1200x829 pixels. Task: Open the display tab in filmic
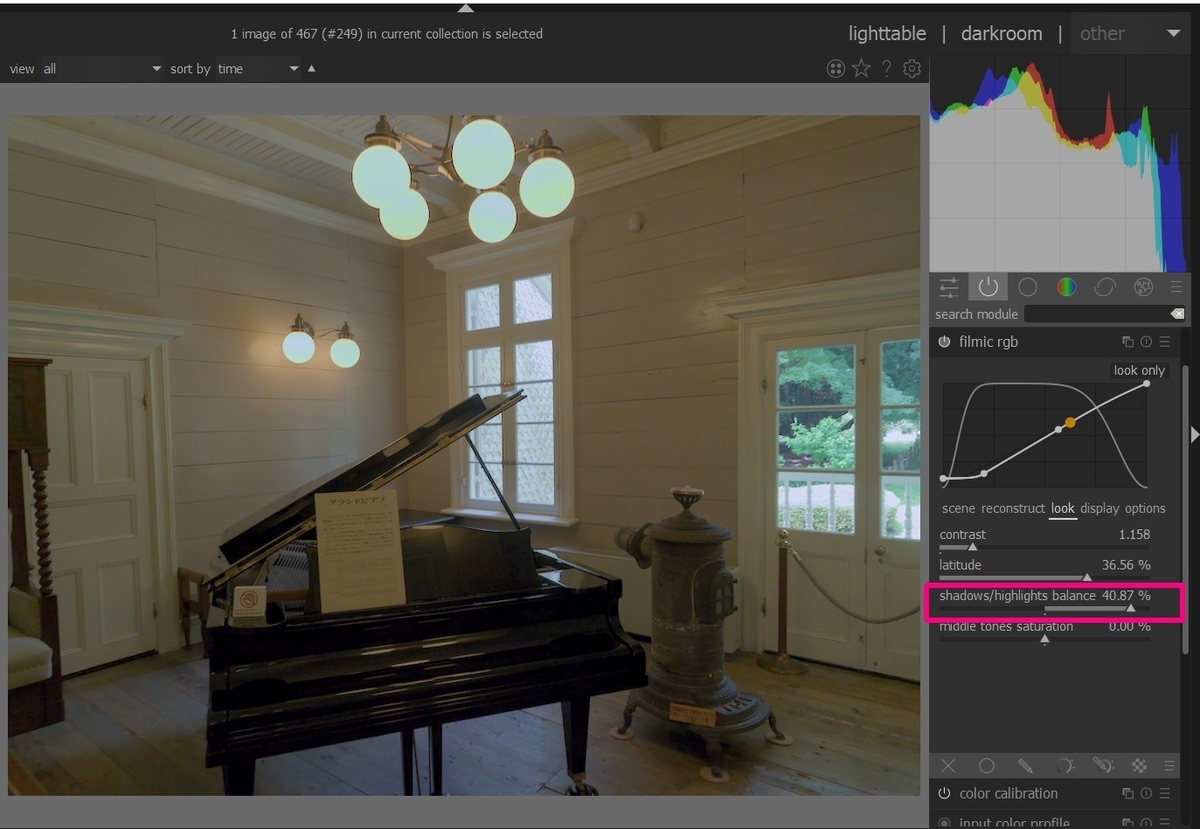point(1099,508)
